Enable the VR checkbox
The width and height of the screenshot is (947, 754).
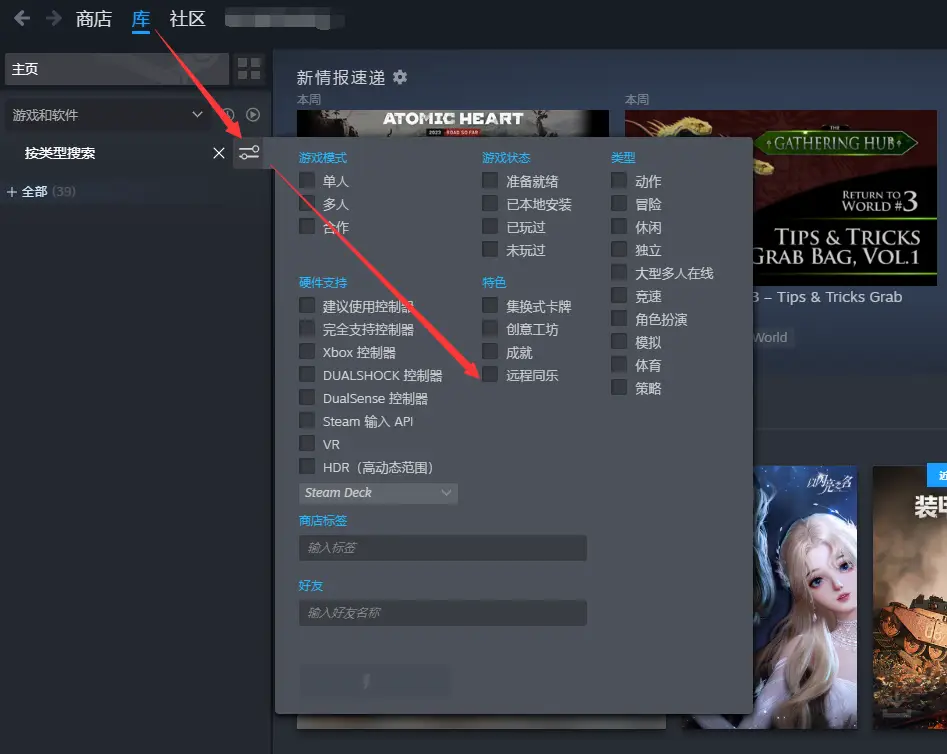click(x=307, y=443)
